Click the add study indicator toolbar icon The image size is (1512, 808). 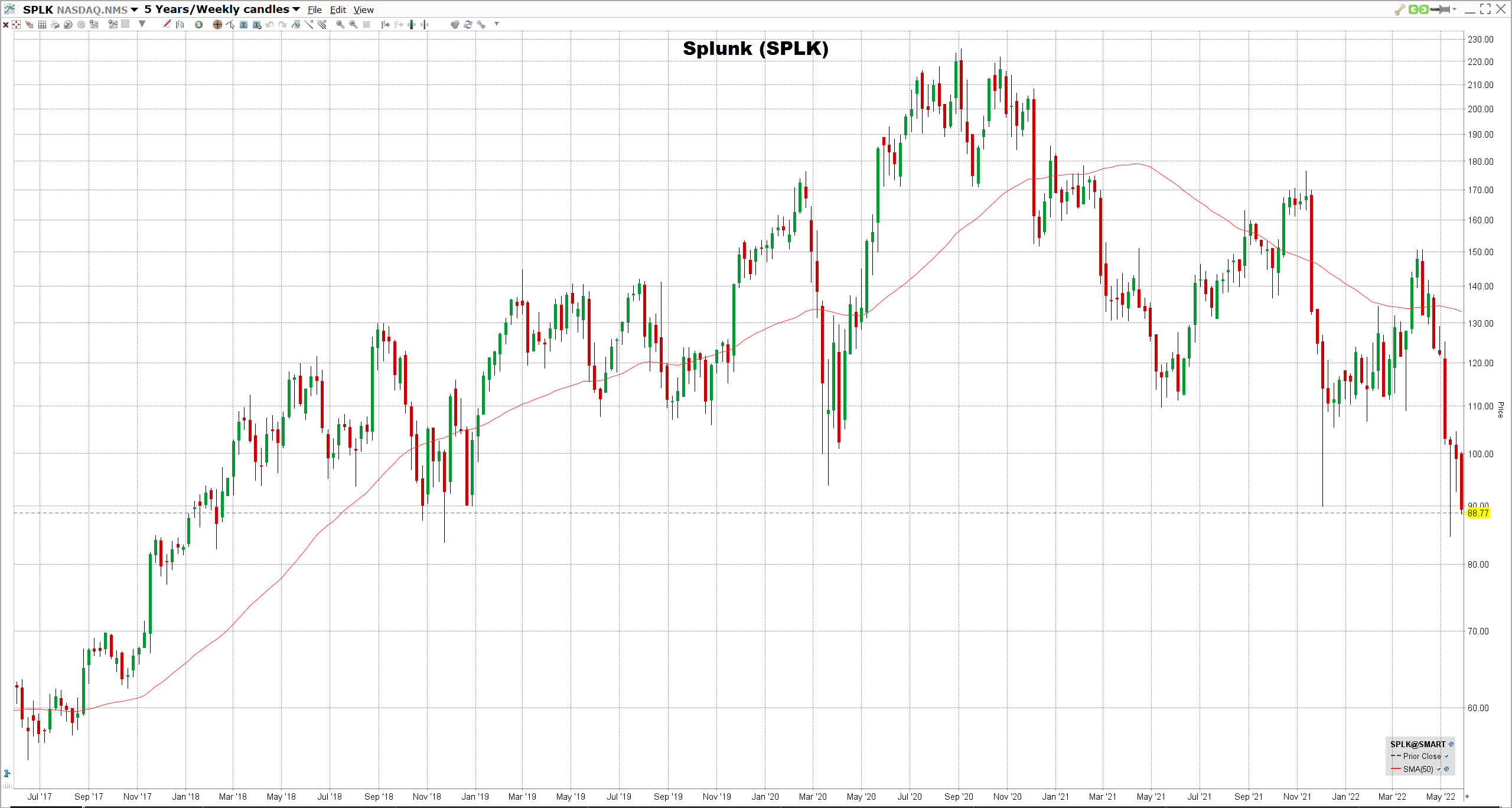tap(296, 24)
